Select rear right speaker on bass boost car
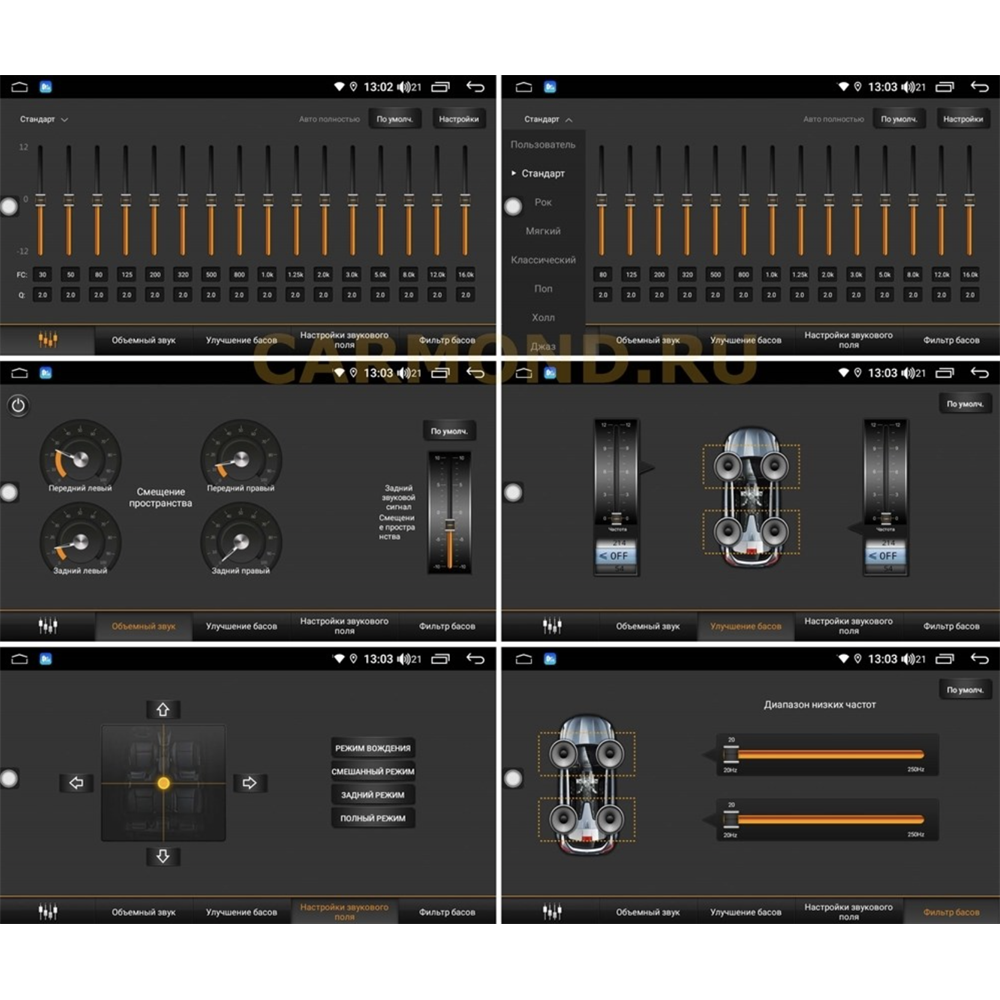Viewport: 1000px width, 1000px height. pos(774,531)
